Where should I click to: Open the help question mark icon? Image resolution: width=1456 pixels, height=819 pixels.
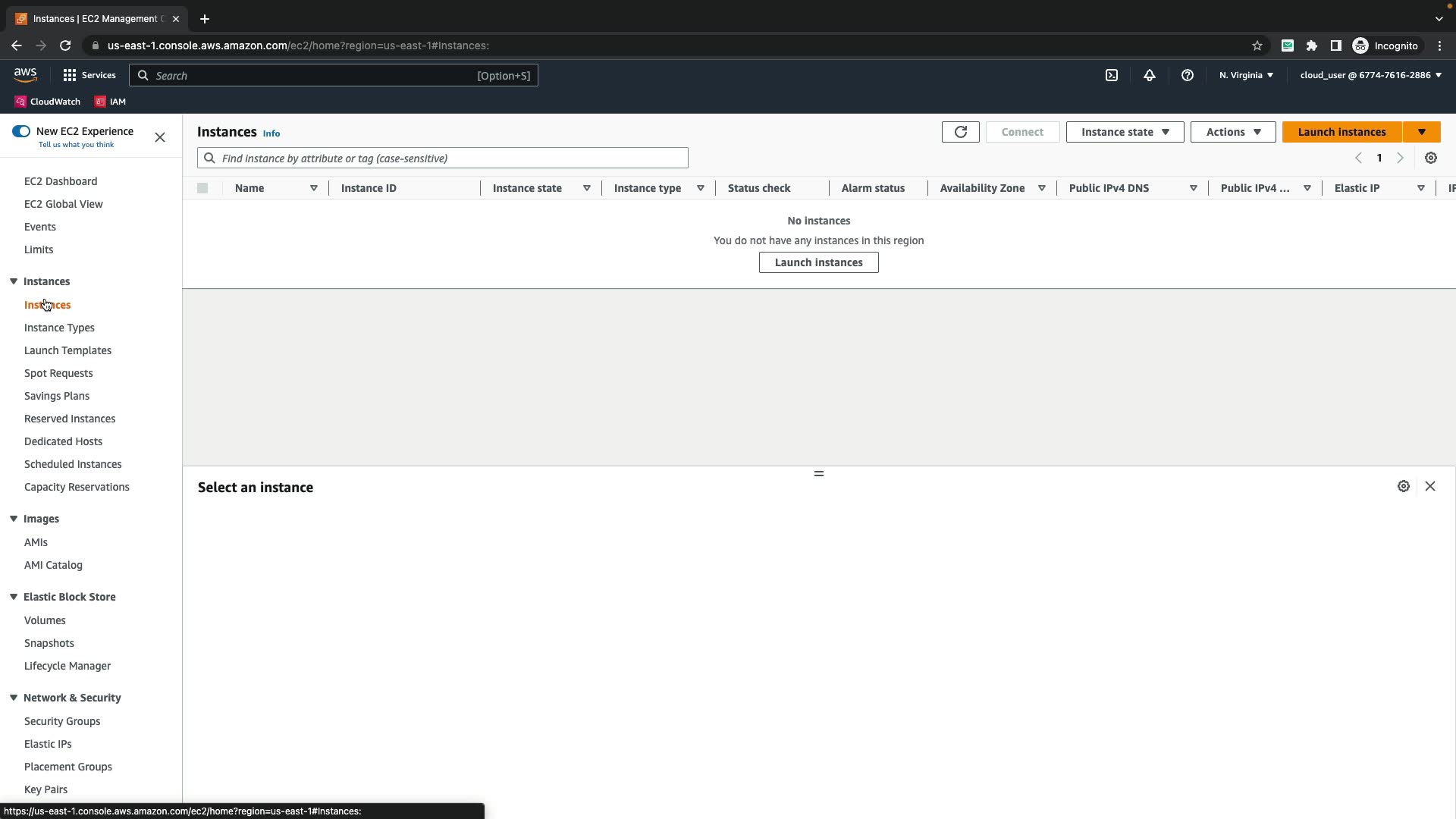[1188, 75]
